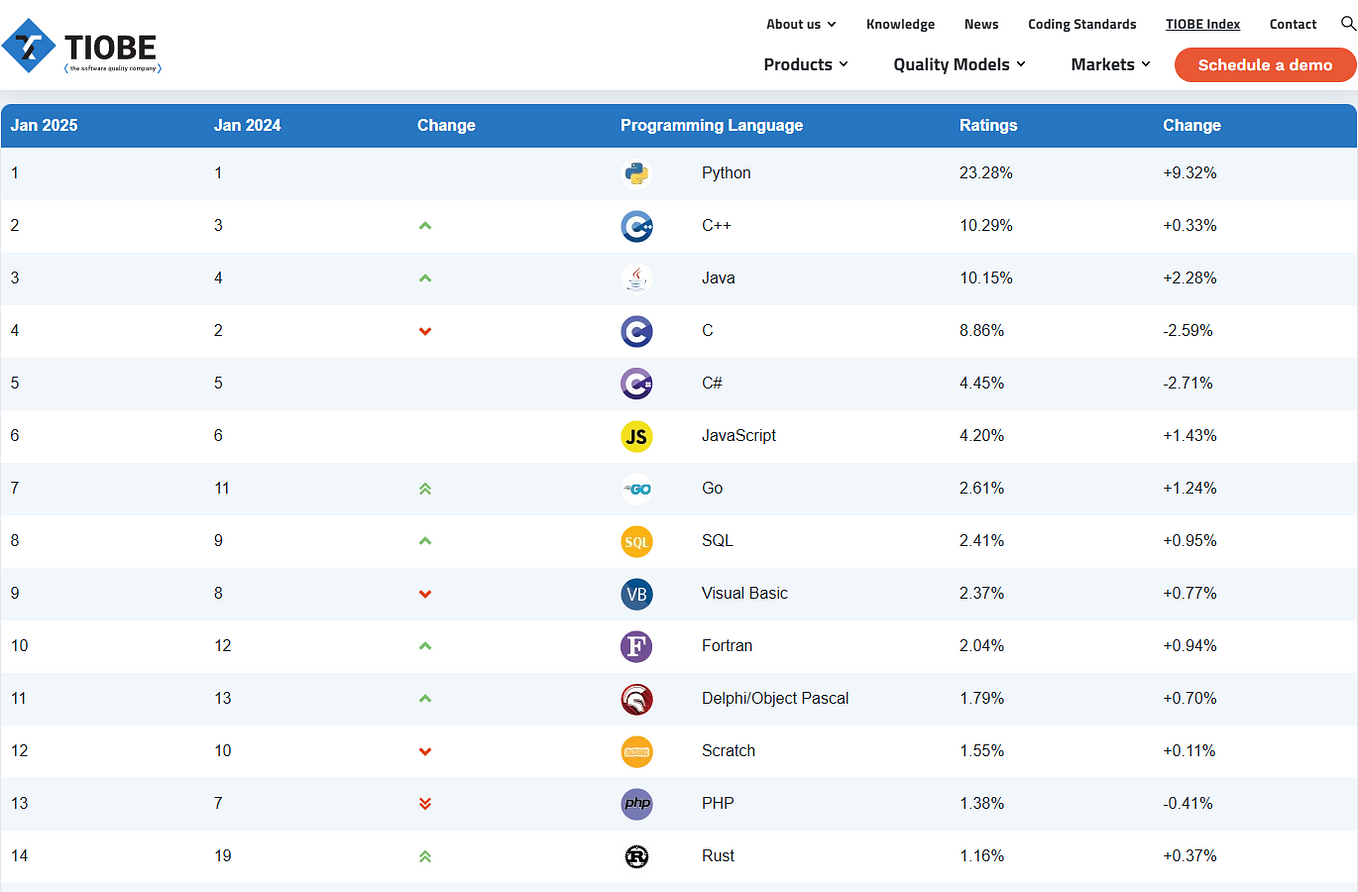The width and height of the screenshot is (1358, 892).
Task: Click the Python logo icon
Action: click(x=637, y=173)
